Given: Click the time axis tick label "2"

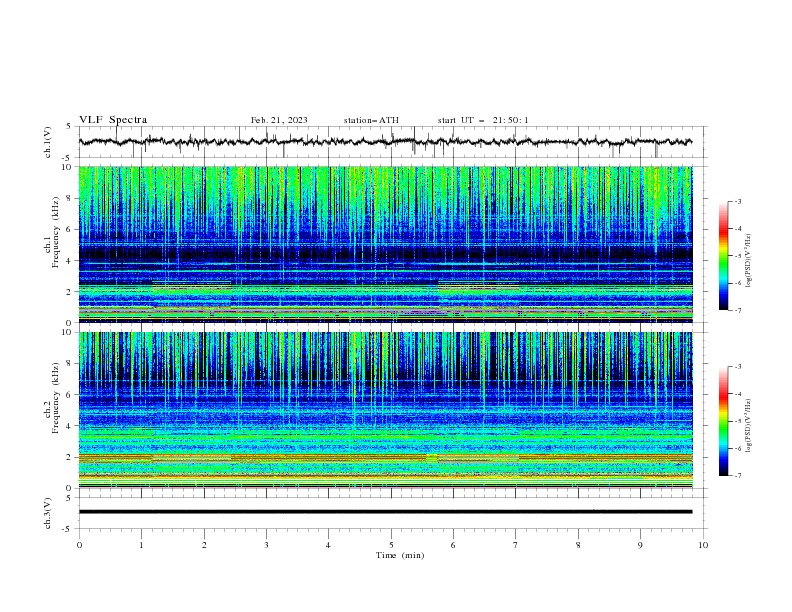Looking at the screenshot, I should click(x=204, y=545).
